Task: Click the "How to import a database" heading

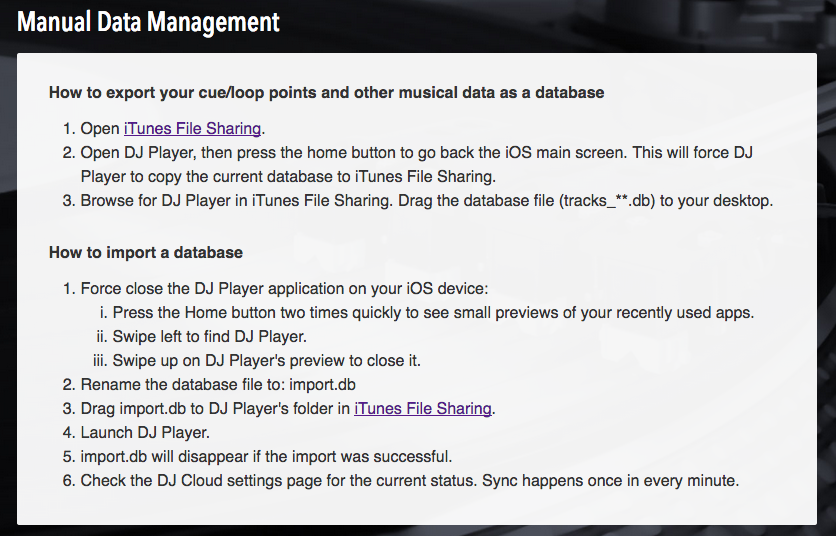Action: tap(146, 252)
